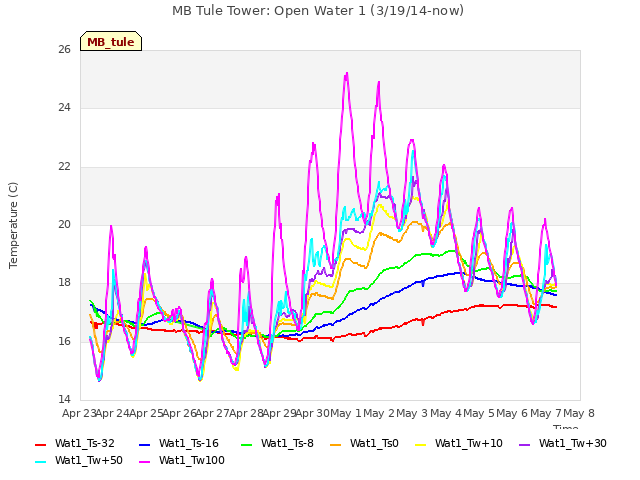This screenshot has height=480, width=640.
Task: Click the red Wat1_Ts-32 legend swatch
Action: tap(40, 444)
